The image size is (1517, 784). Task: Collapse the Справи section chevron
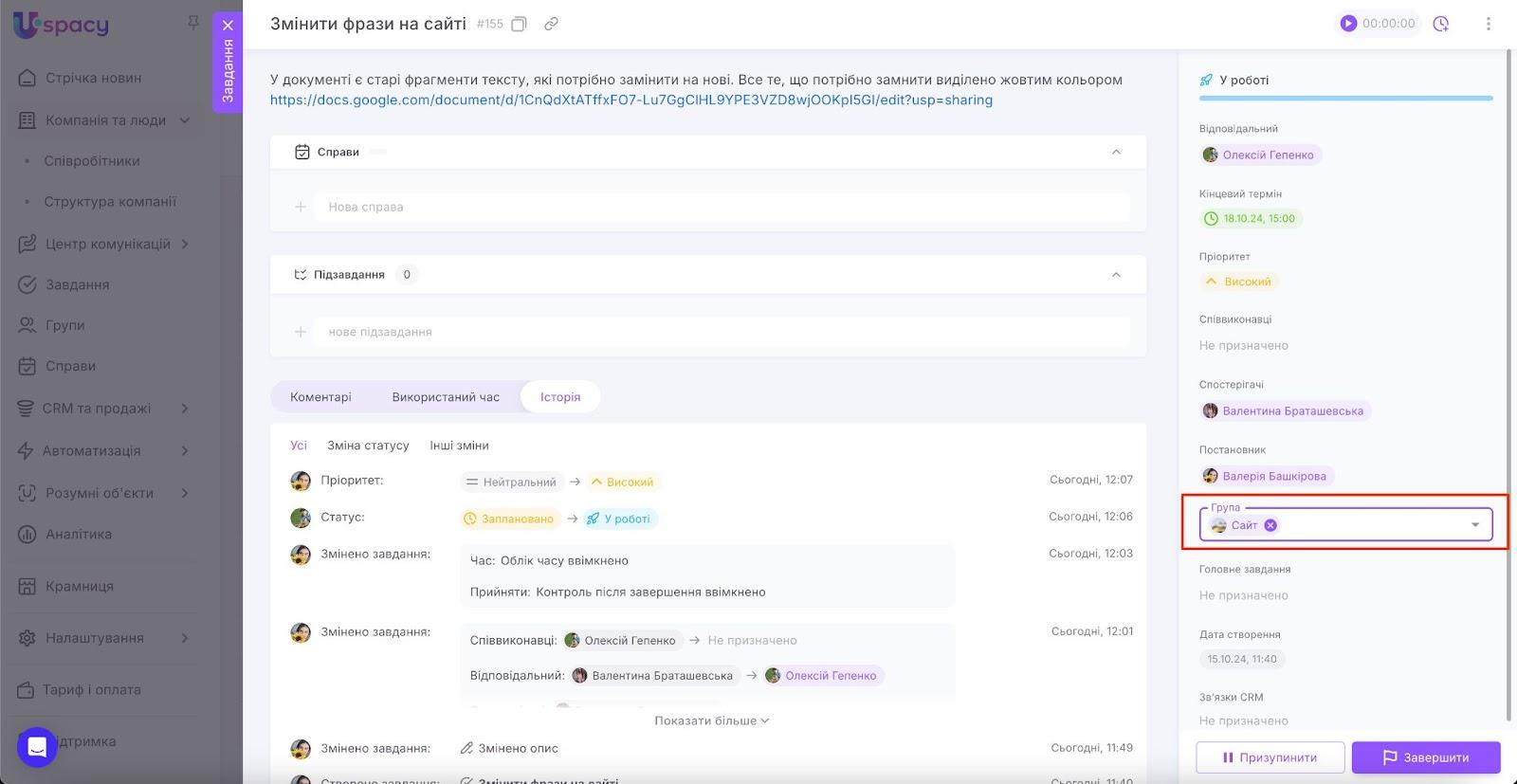tap(1116, 152)
